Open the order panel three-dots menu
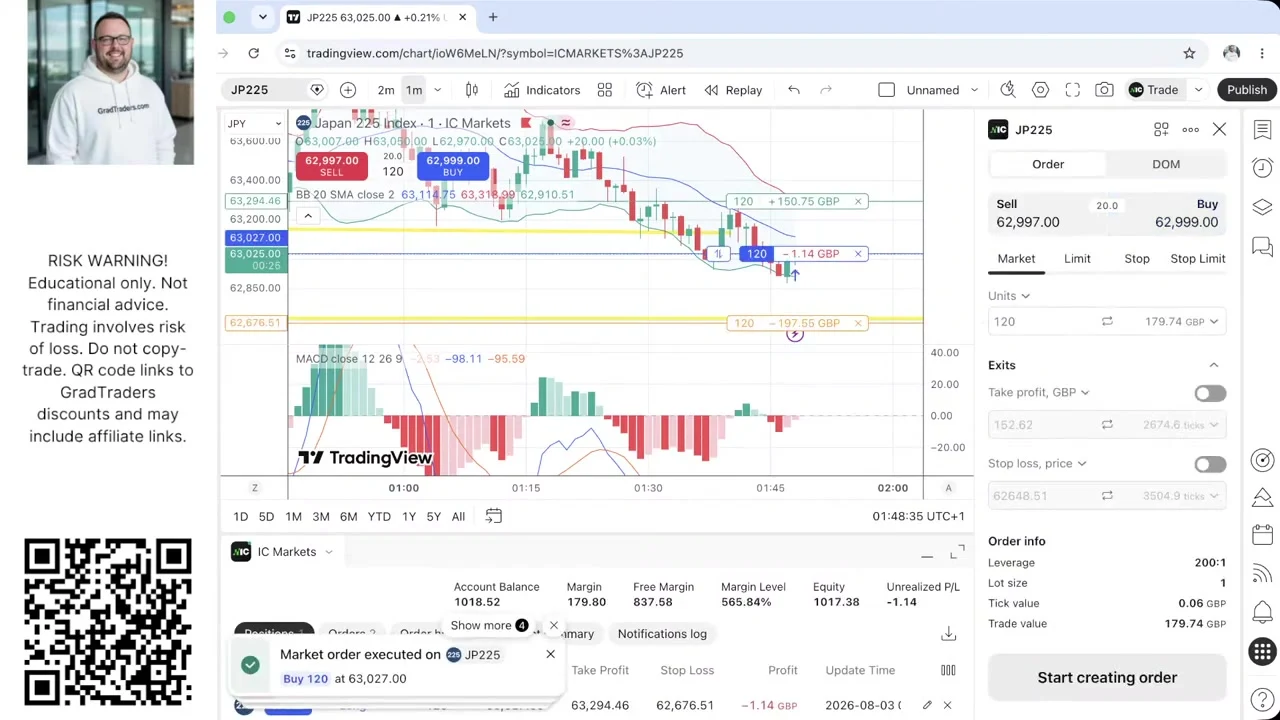This screenshot has width=1280, height=720. [x=1190, y=130]
